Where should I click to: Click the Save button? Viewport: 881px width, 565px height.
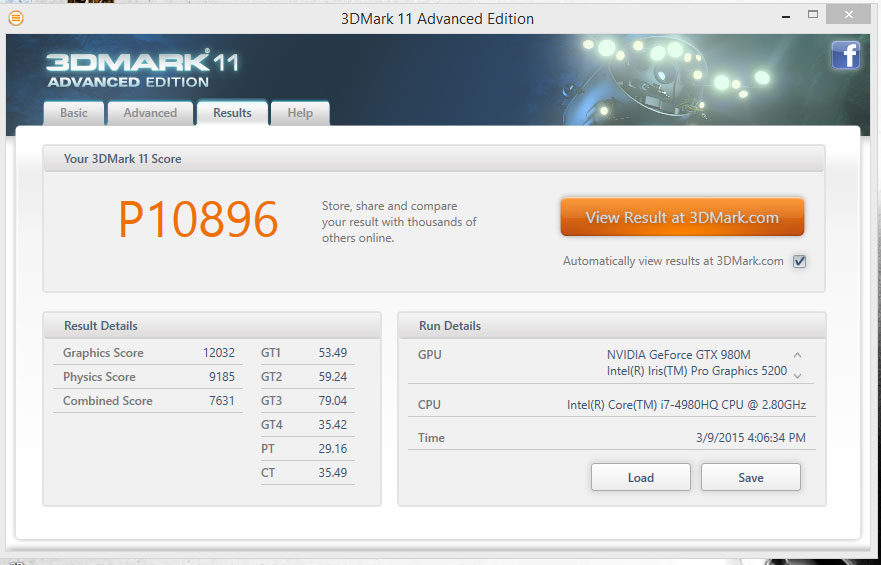coord(751,477)
